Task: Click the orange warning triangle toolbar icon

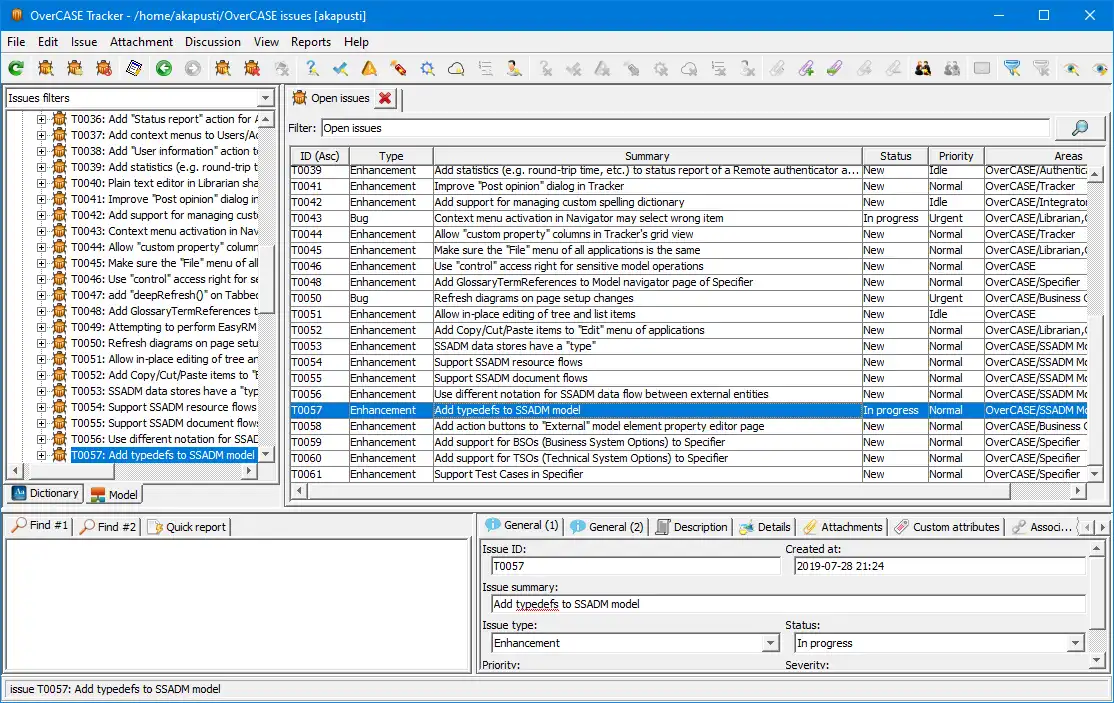Action: click(x=369, y=69)
